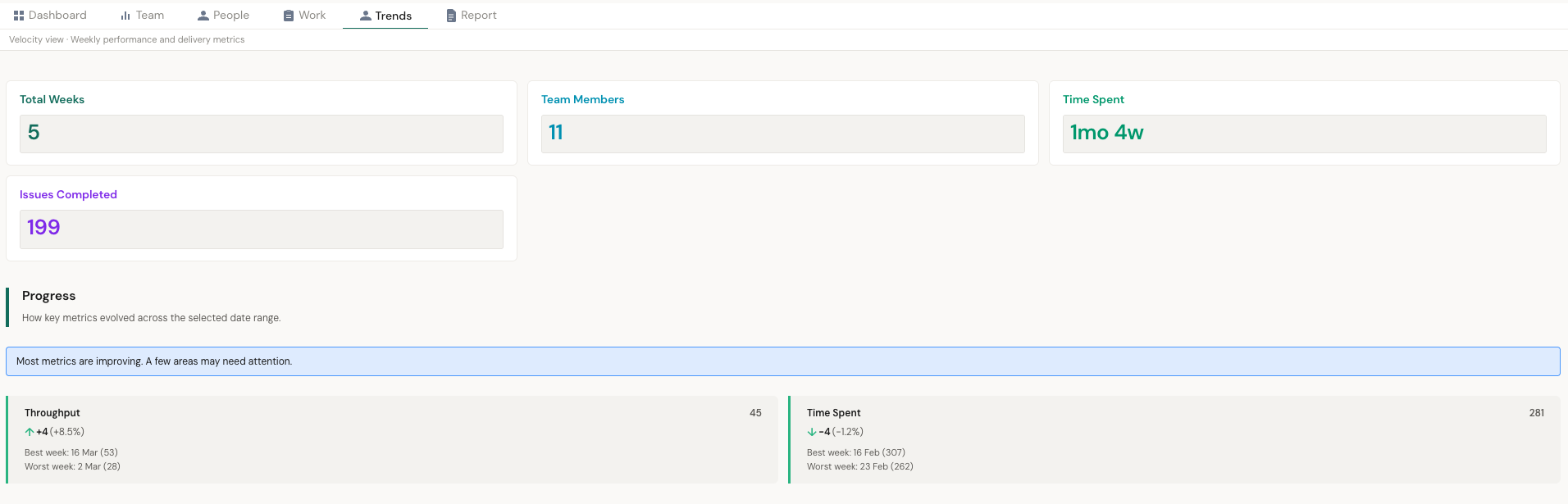Image resolution: width=1568 pixels, height=504 pixels.
Task: Click 'Worst week: 2 Mar (28)'
Action: 72,466
